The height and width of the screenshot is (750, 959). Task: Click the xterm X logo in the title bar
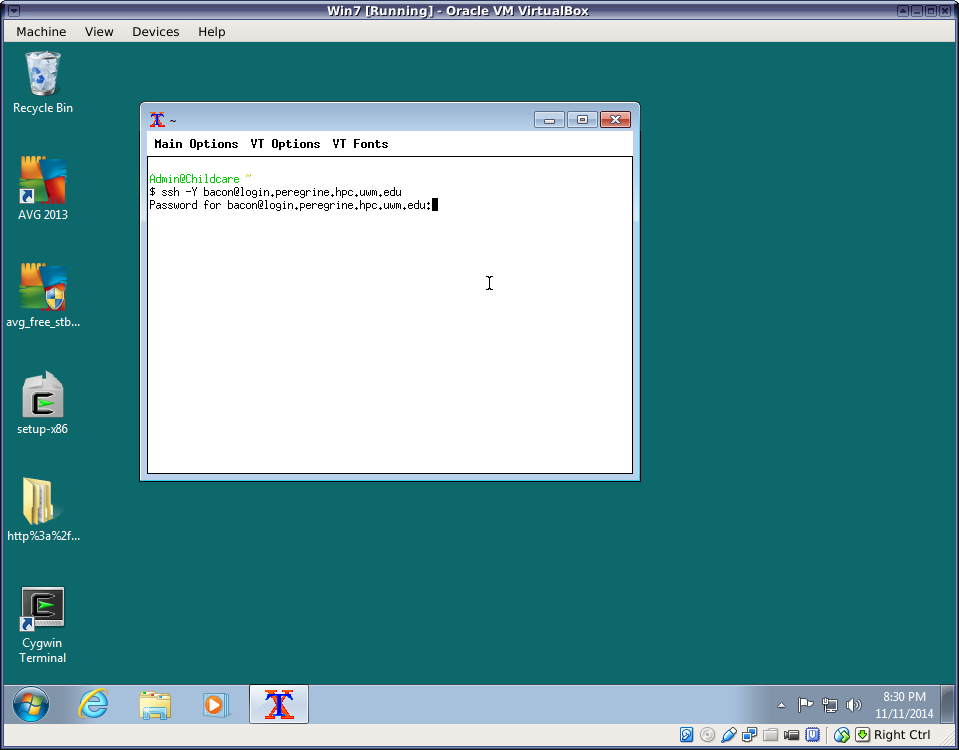157,119
